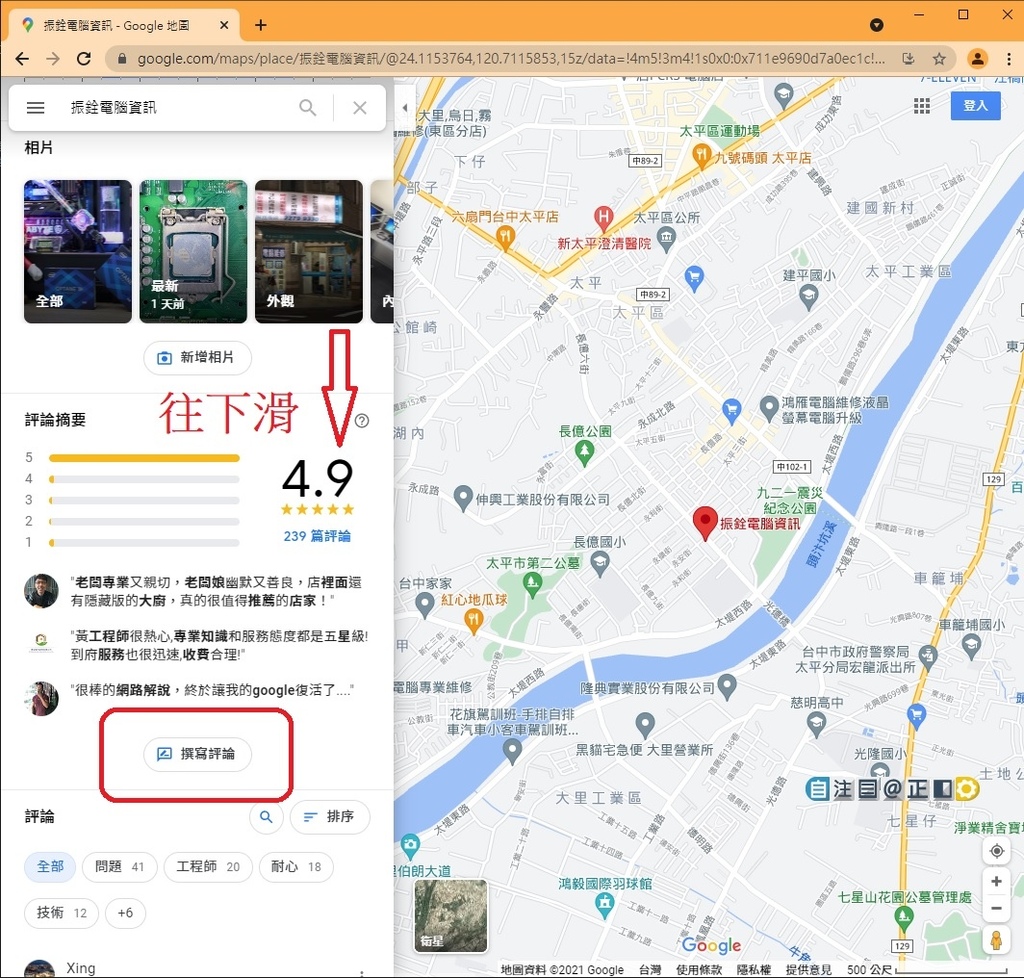Open a new browser tab
1024x978 pixels.
261,25
